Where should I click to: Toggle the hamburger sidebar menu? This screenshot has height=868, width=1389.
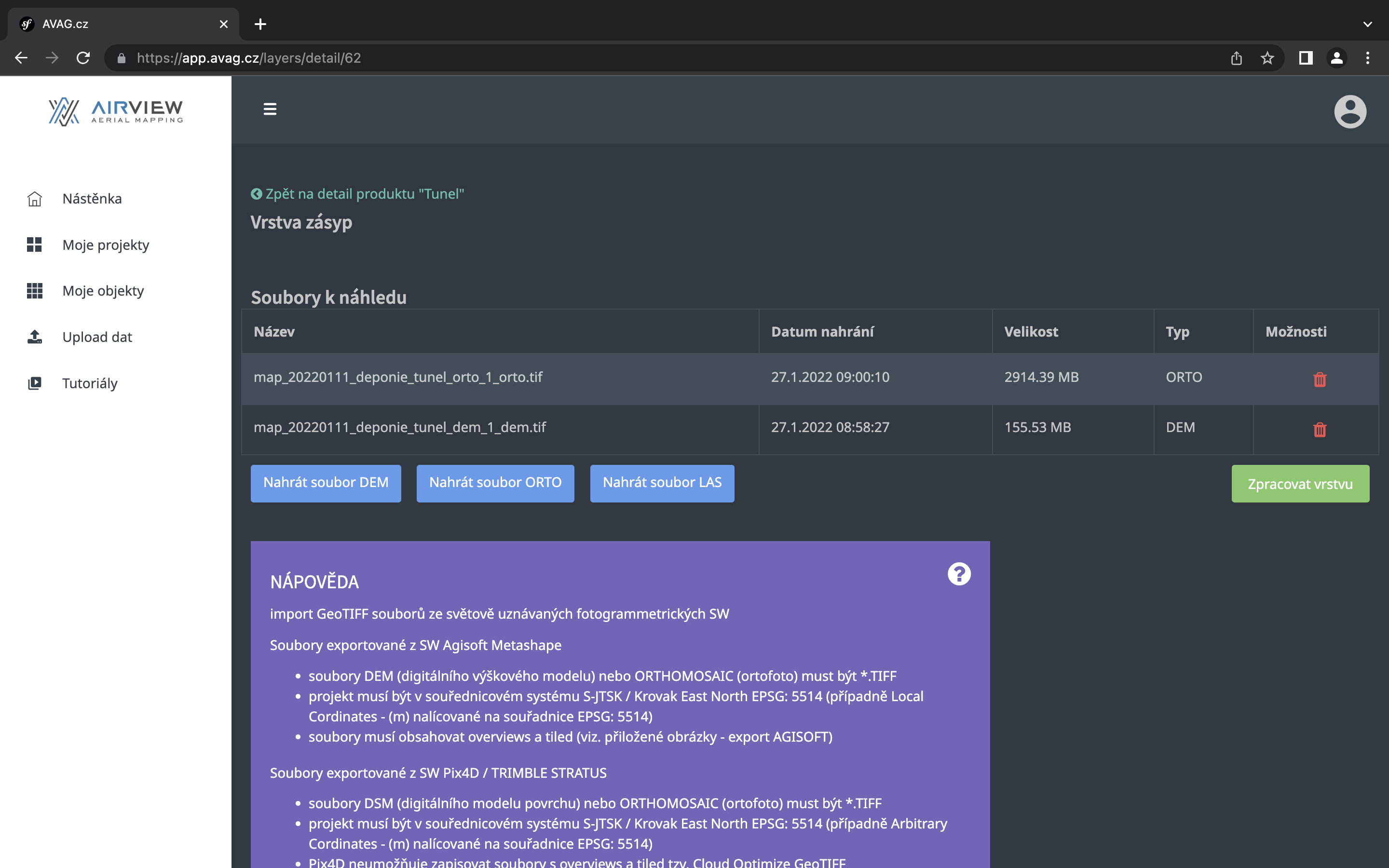[270, 109]
